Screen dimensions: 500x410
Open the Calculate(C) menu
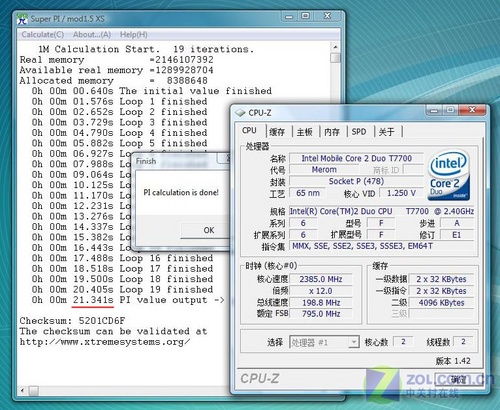point(43,35)
